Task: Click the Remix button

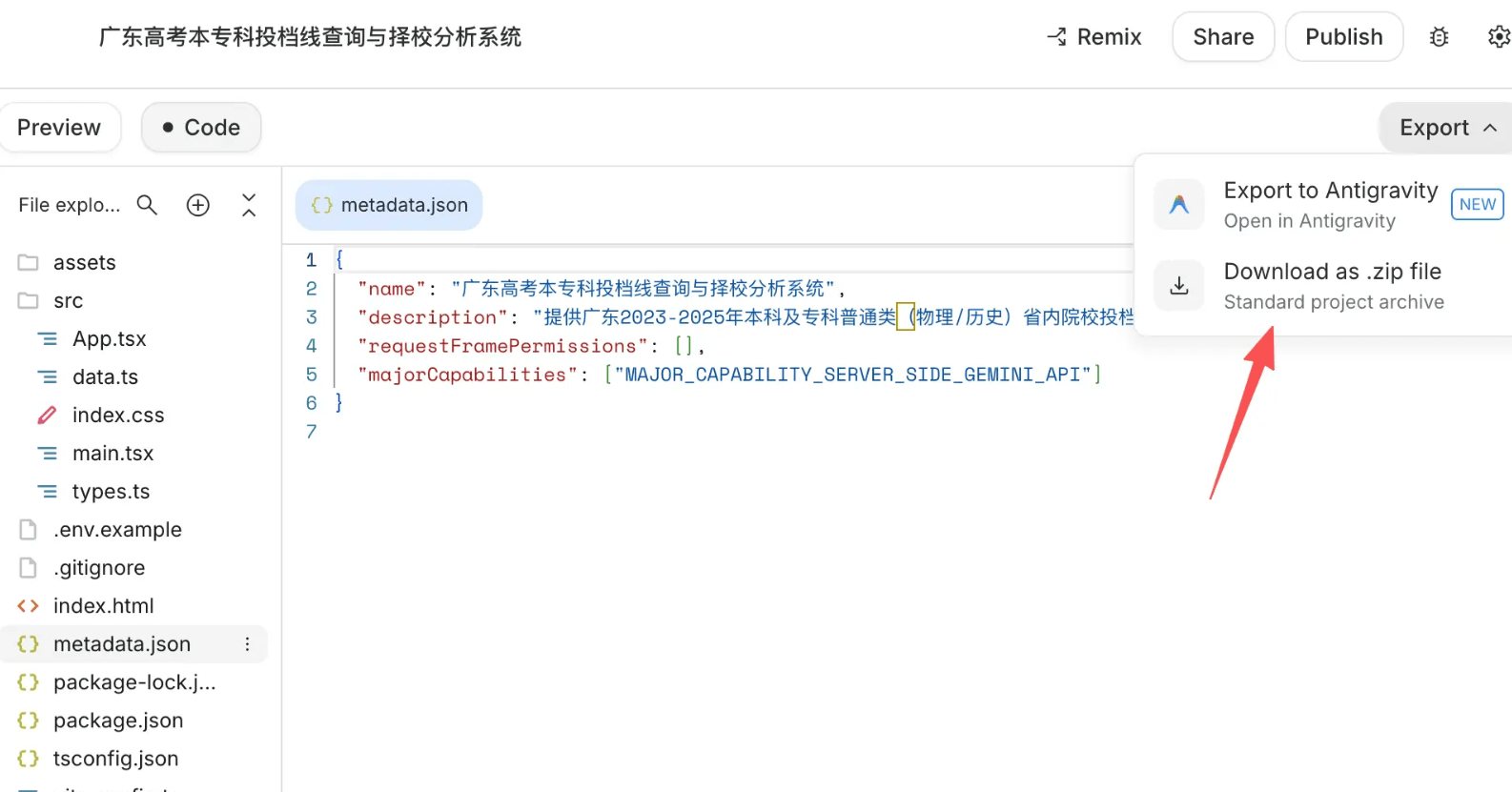Action: tap(1093, 37)
